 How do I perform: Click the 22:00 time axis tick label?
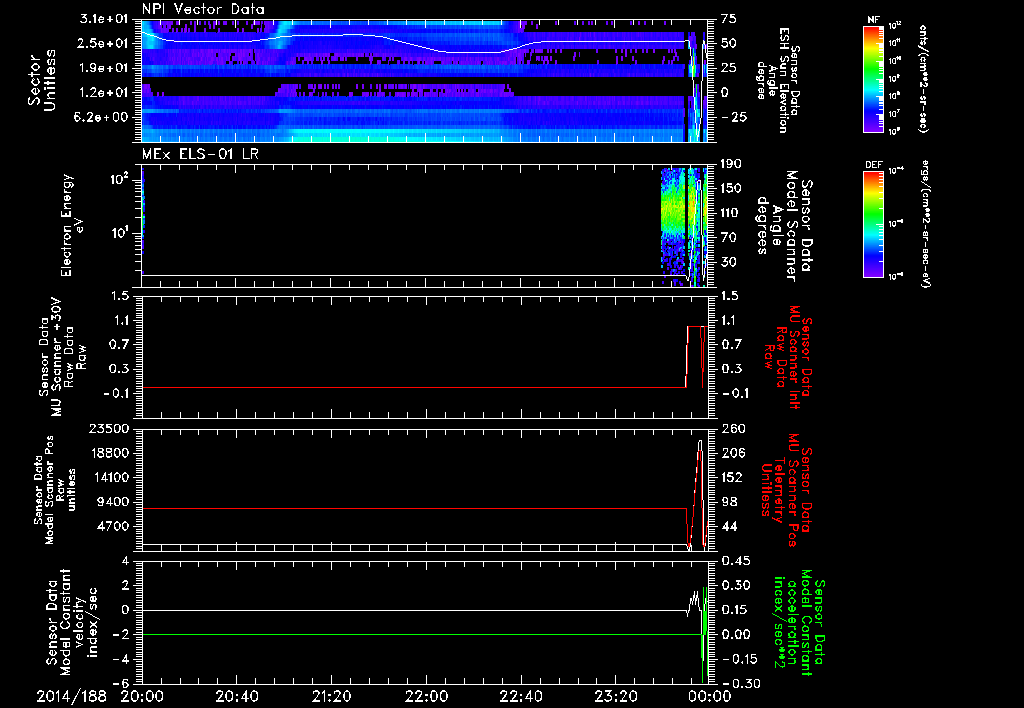coord(426,695)
